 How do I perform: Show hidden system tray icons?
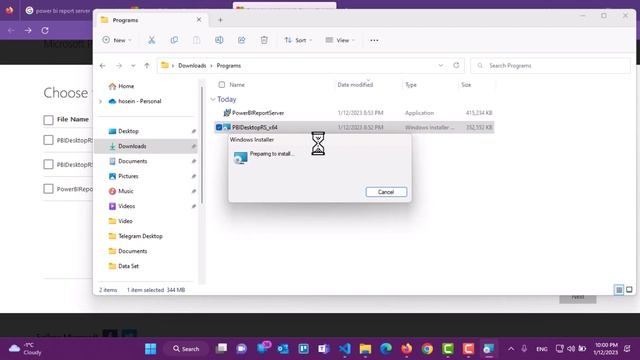(x=511, y=349)
